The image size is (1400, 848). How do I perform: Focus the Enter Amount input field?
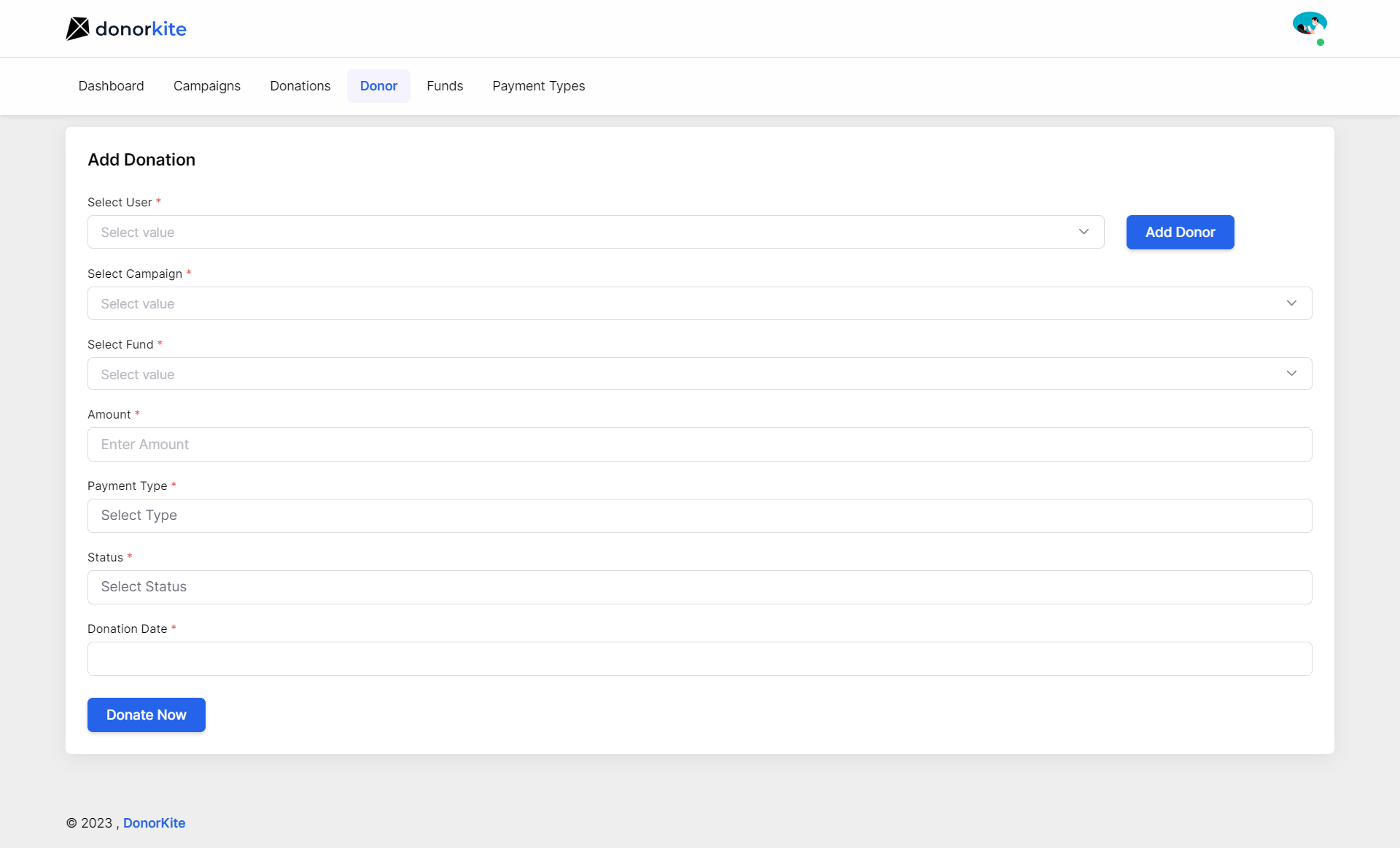click(699, 444)
